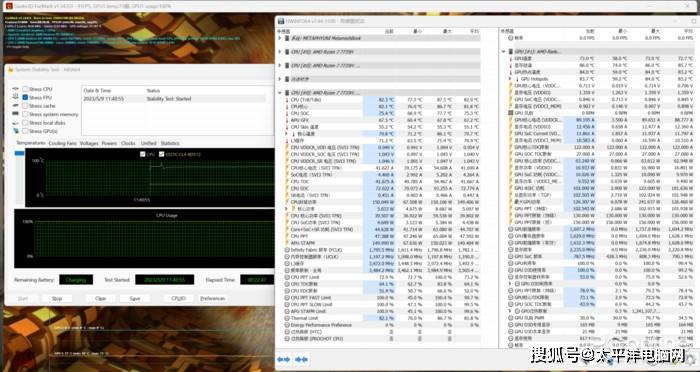Click the round icon beside CPU PPT FAST Limit
This screenshot has width=700, height=372.
(287, 298)
